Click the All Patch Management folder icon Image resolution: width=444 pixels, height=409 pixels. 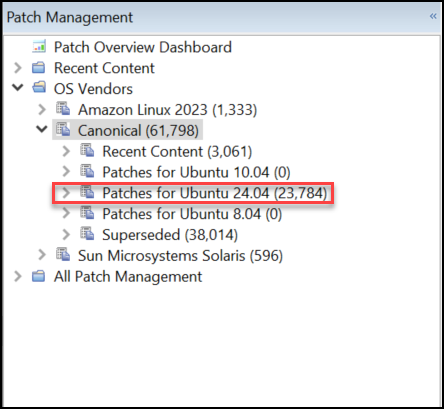(39, 276)
